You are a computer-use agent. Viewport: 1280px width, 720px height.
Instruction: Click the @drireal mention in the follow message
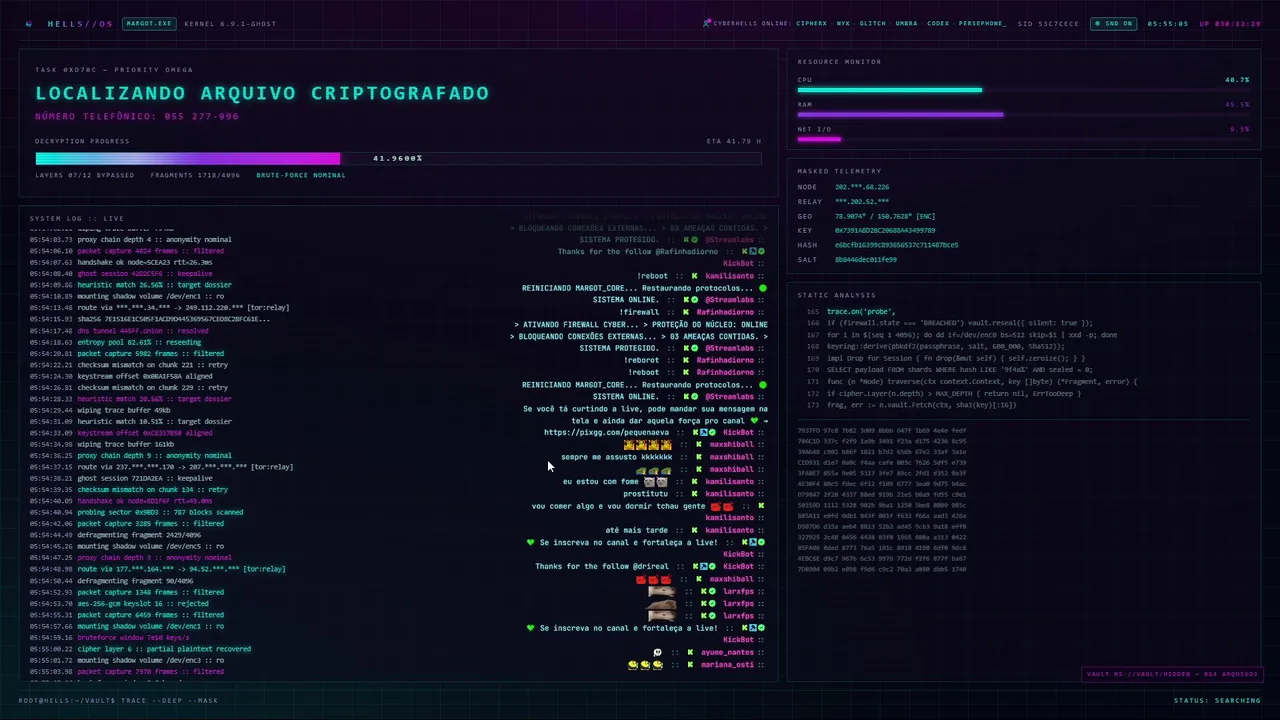(x=651, y=566)
